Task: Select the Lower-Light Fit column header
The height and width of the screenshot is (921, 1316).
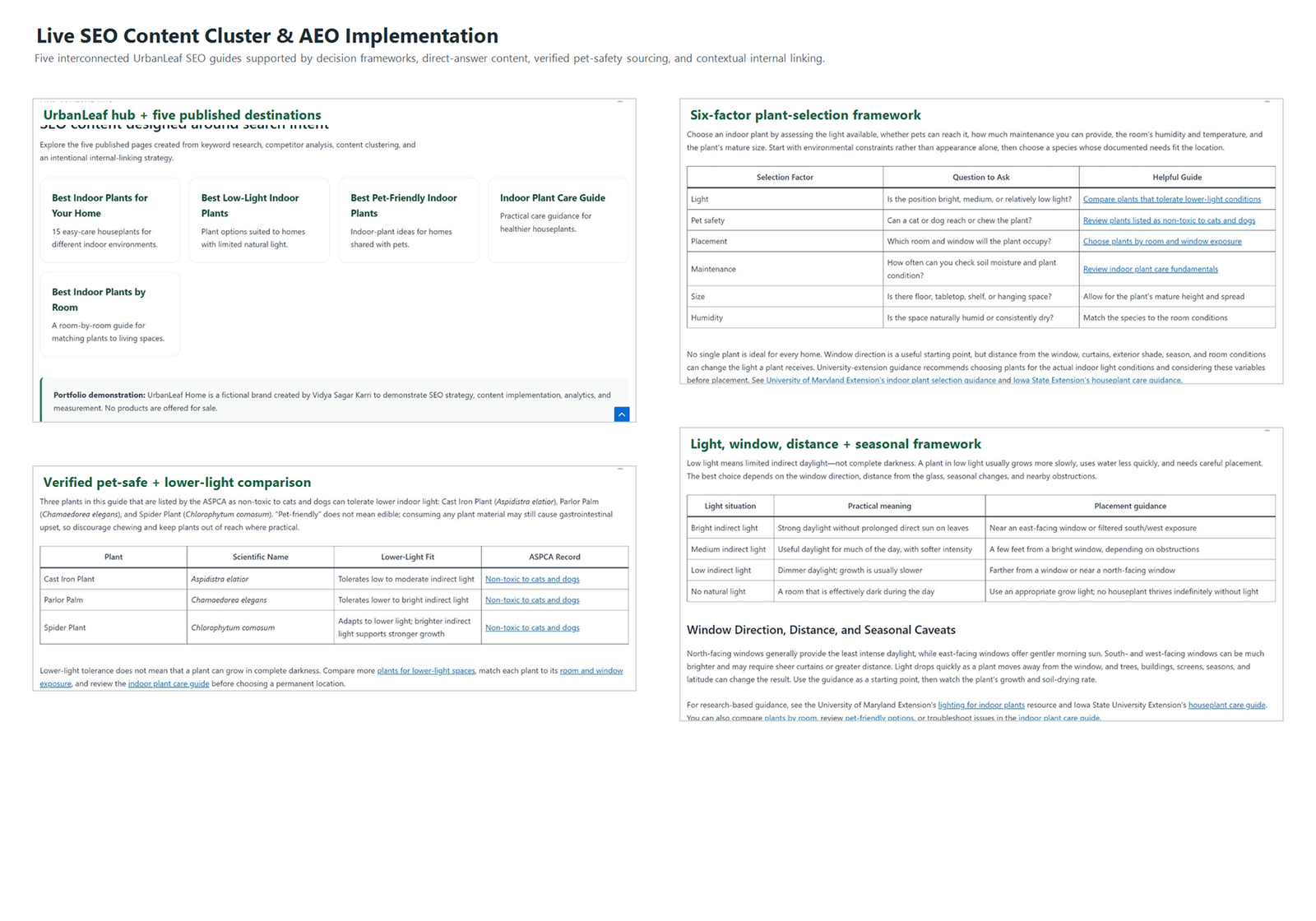Action: coord(407,557)
